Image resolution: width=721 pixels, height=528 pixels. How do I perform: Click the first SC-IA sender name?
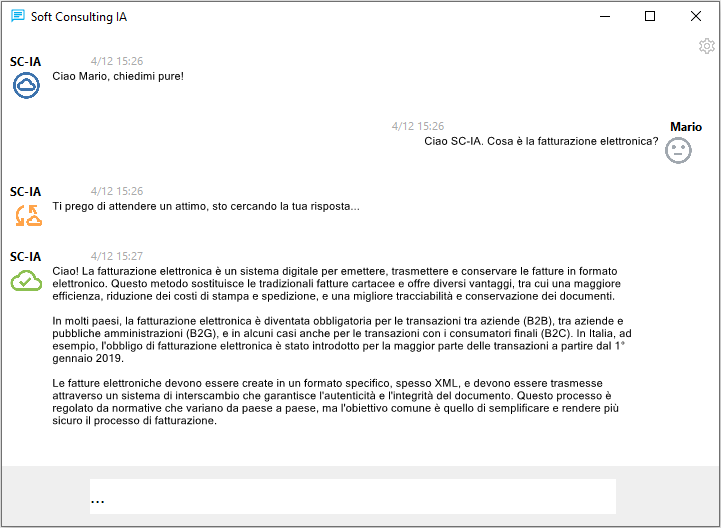25,62
